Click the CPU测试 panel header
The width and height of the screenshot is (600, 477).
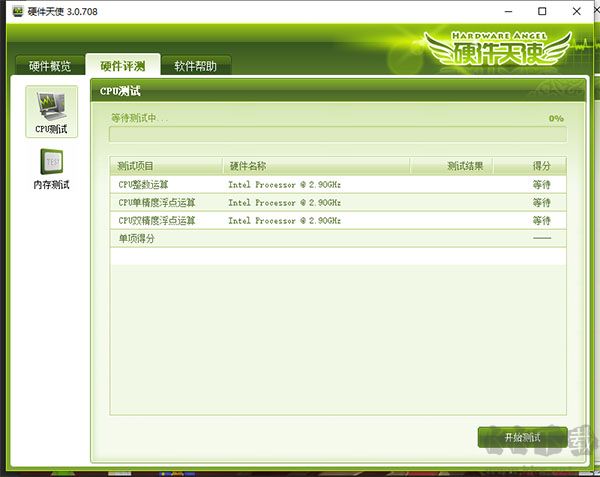[x=338, y=91]
